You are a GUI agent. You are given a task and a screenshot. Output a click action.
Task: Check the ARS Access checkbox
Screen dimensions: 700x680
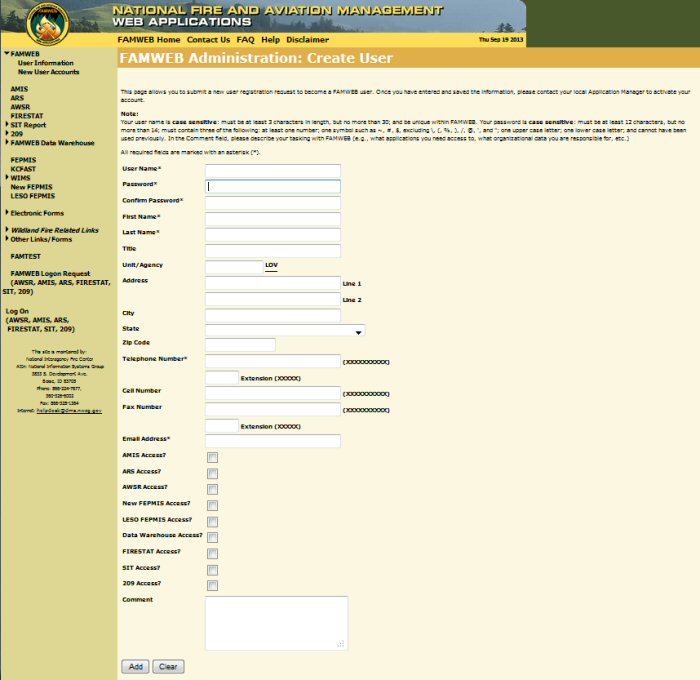point(212,473)
